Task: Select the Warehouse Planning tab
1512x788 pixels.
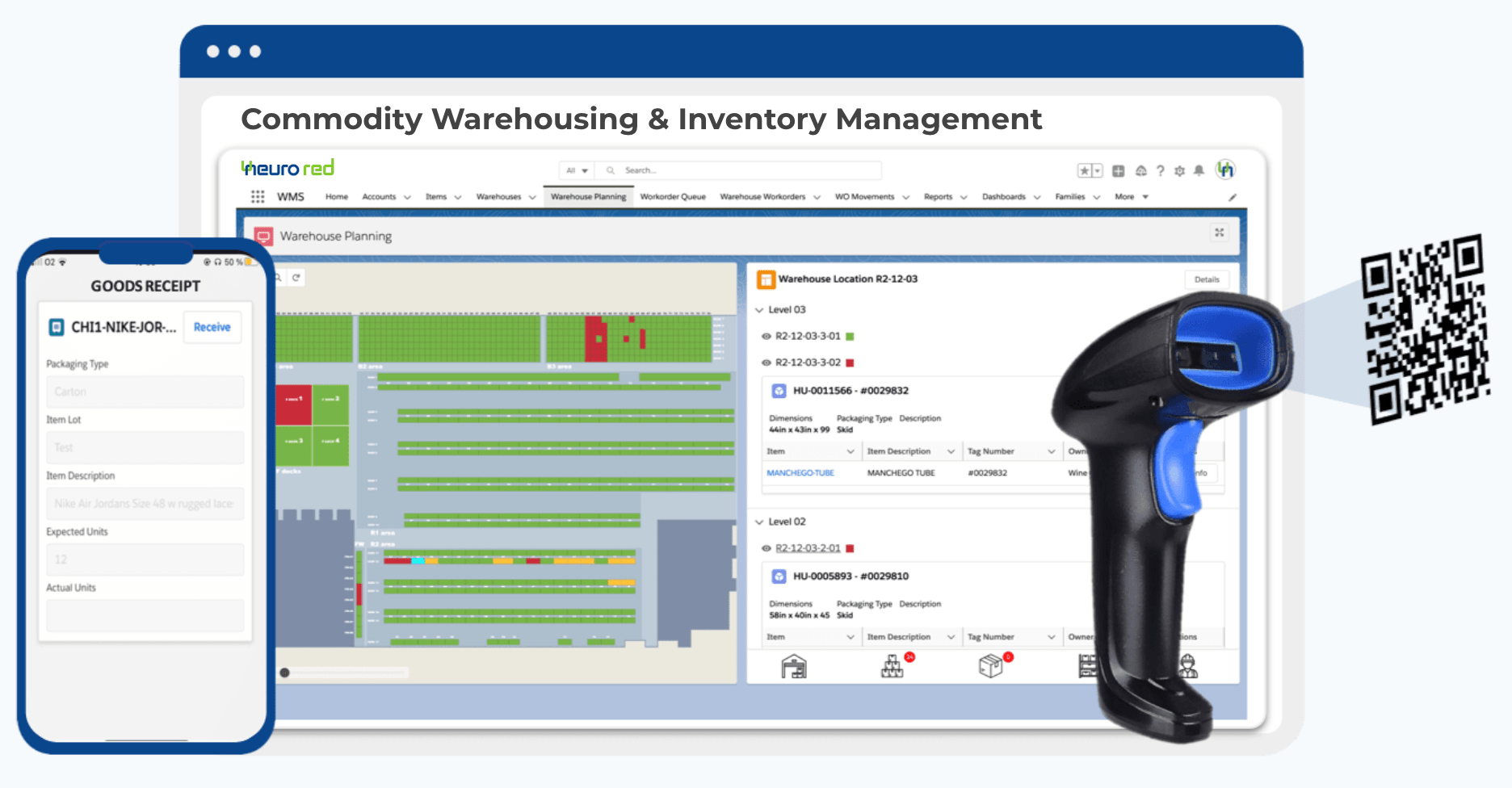Action: pos(589,197)
